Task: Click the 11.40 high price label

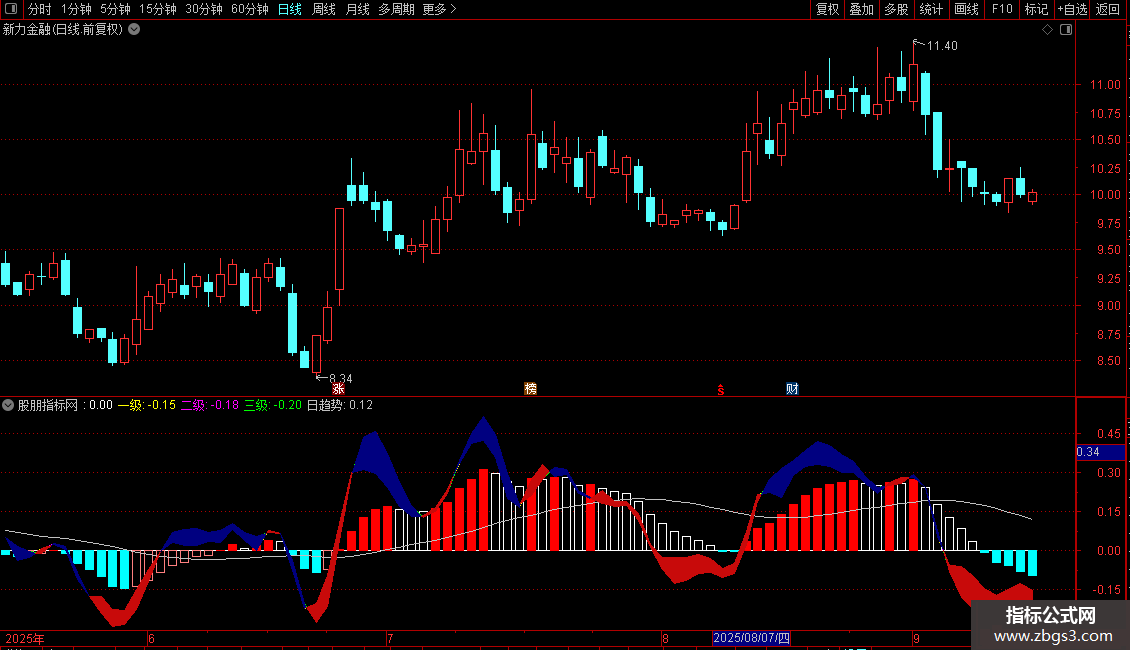Action: [942, 45]
